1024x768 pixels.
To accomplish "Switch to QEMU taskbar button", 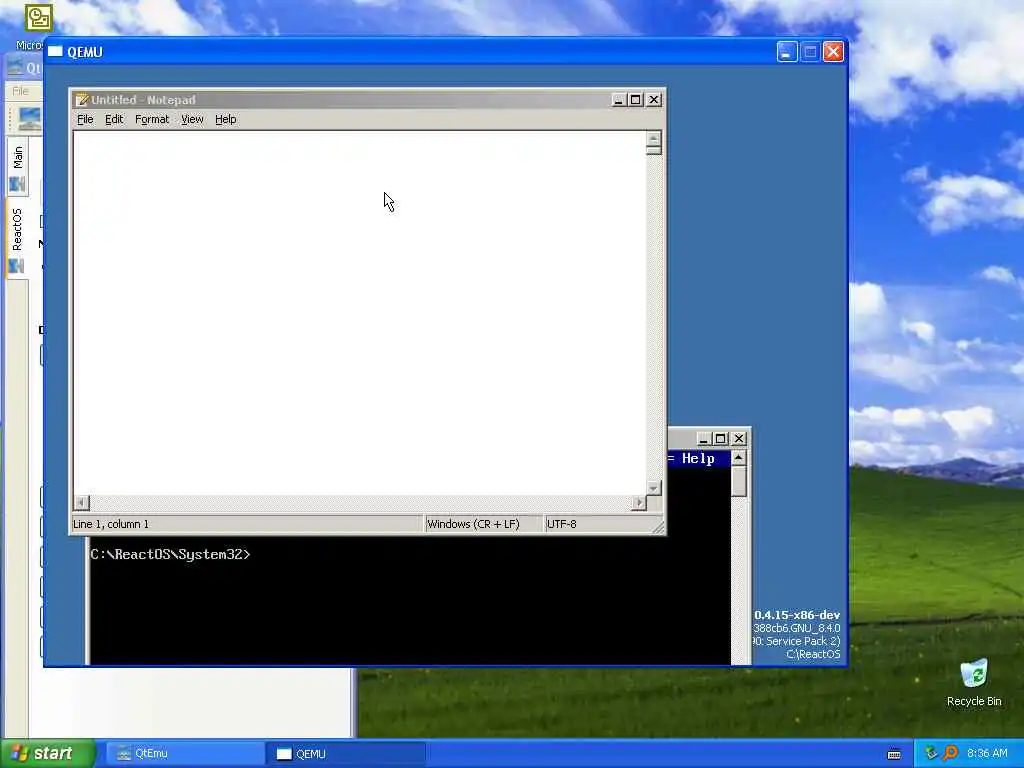I will (x=346, y=754).
